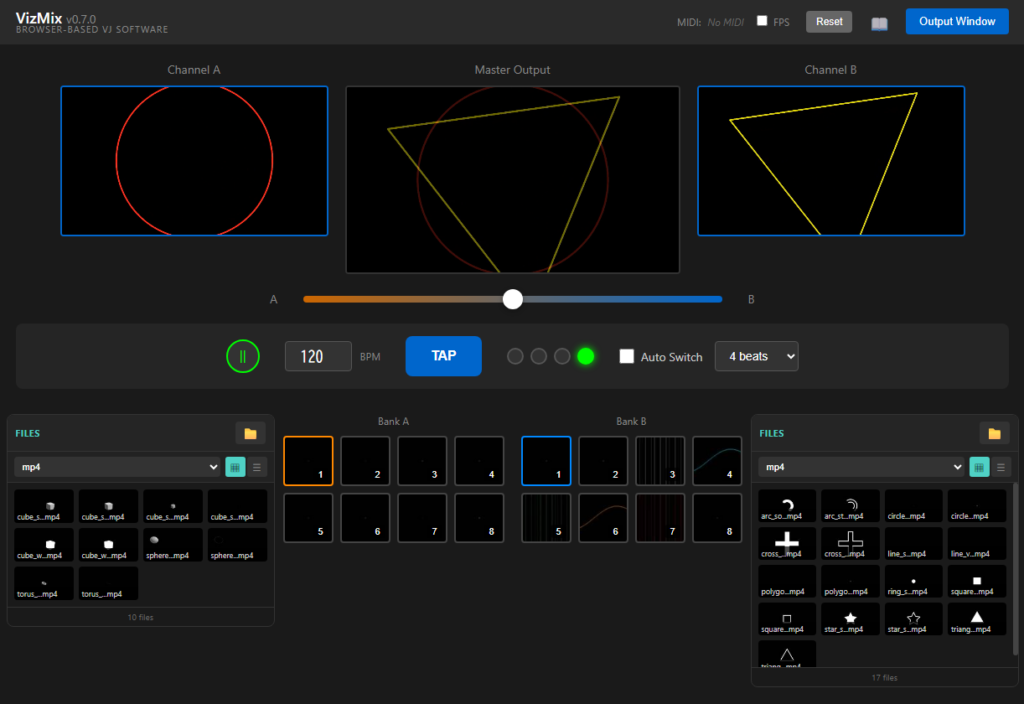Switch right Files panel to list view
The width and height of the screenshot is (1024, 704).
coord(1000,467)
